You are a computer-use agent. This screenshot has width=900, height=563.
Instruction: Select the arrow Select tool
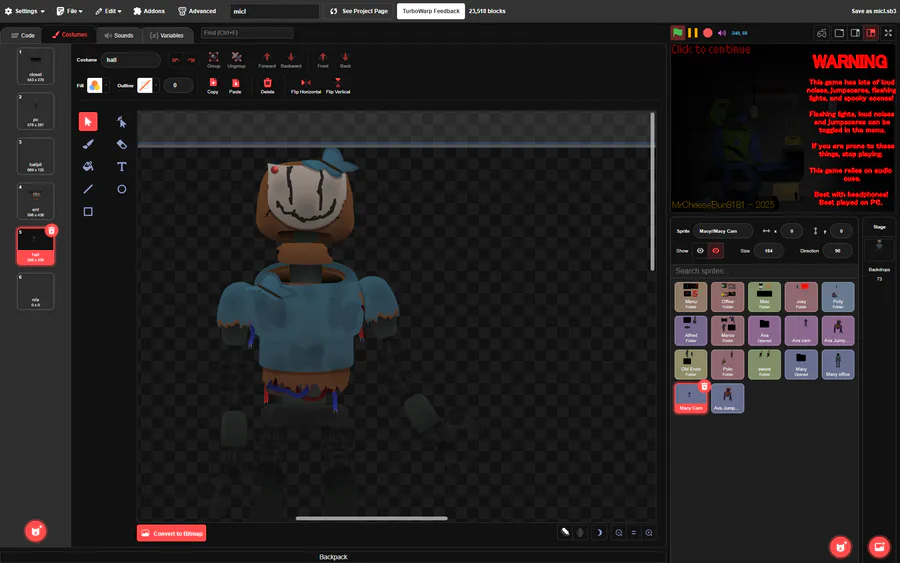(88, 122)
